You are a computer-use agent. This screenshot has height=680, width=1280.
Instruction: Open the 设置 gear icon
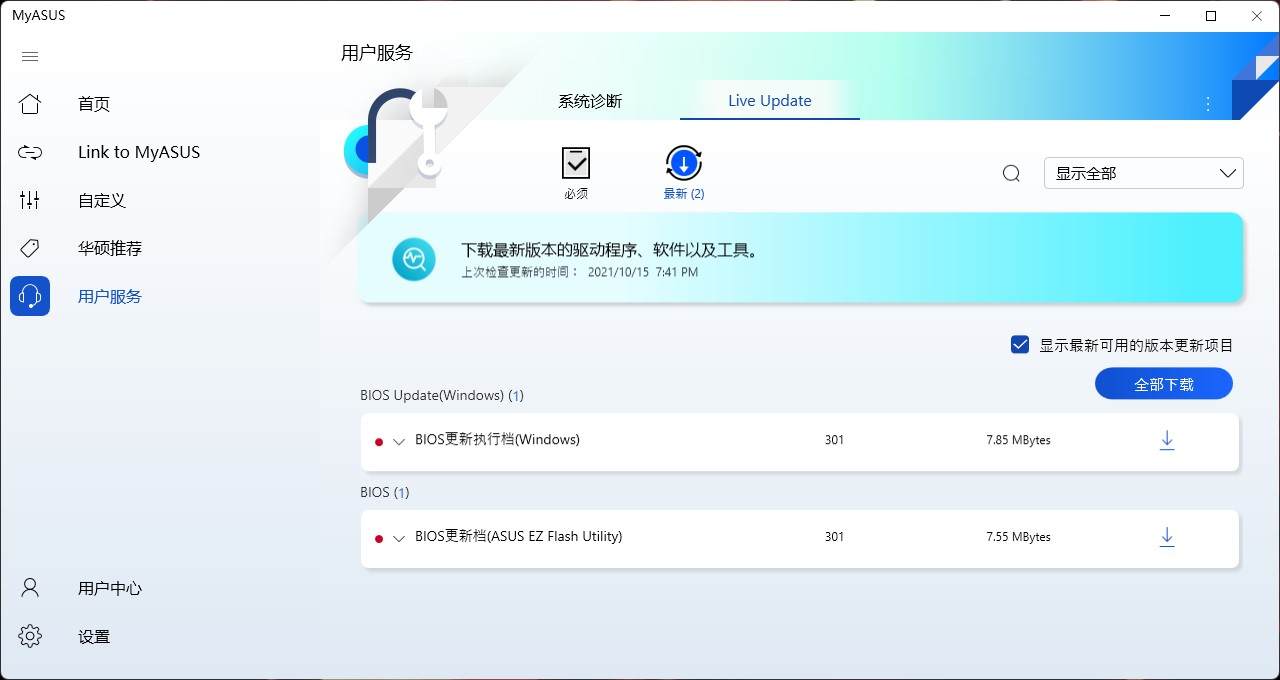click(x=30, y=635)
